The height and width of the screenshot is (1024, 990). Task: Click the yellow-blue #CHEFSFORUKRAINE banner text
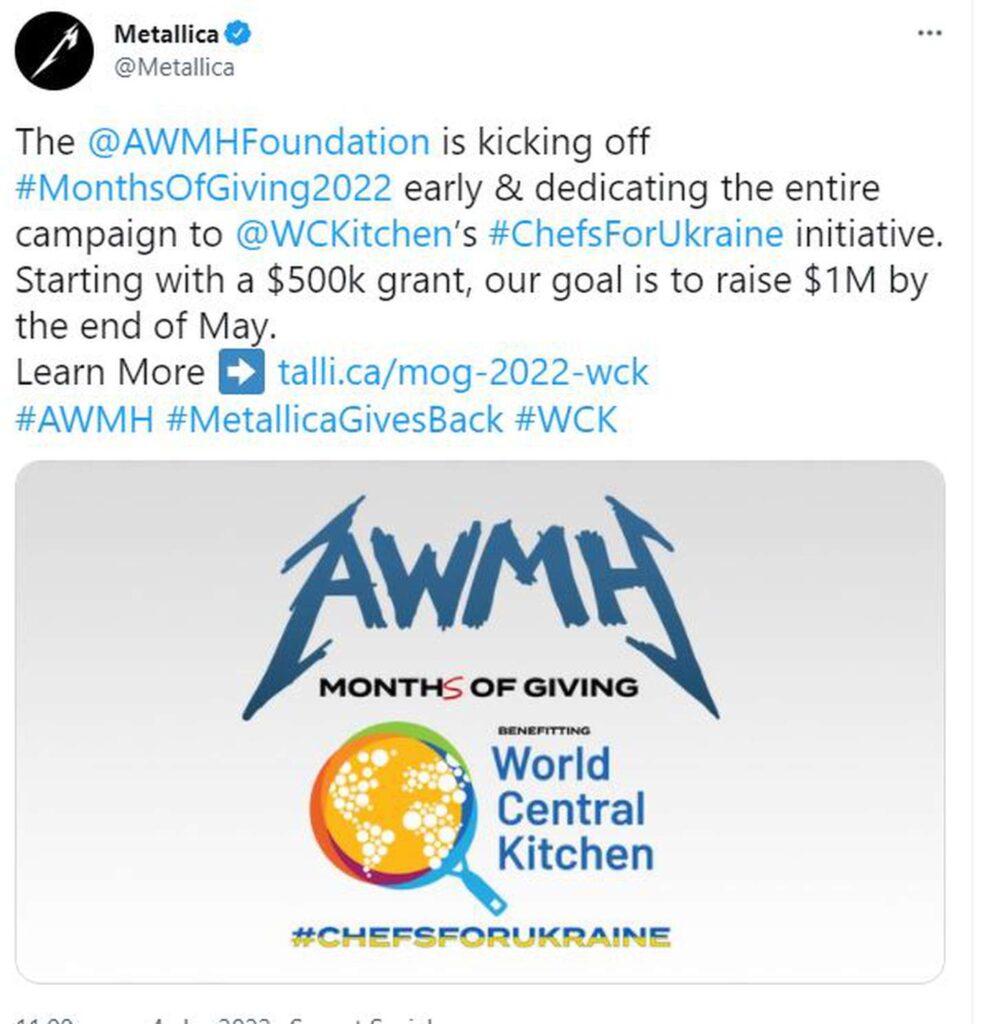click(x=479, y=938)
